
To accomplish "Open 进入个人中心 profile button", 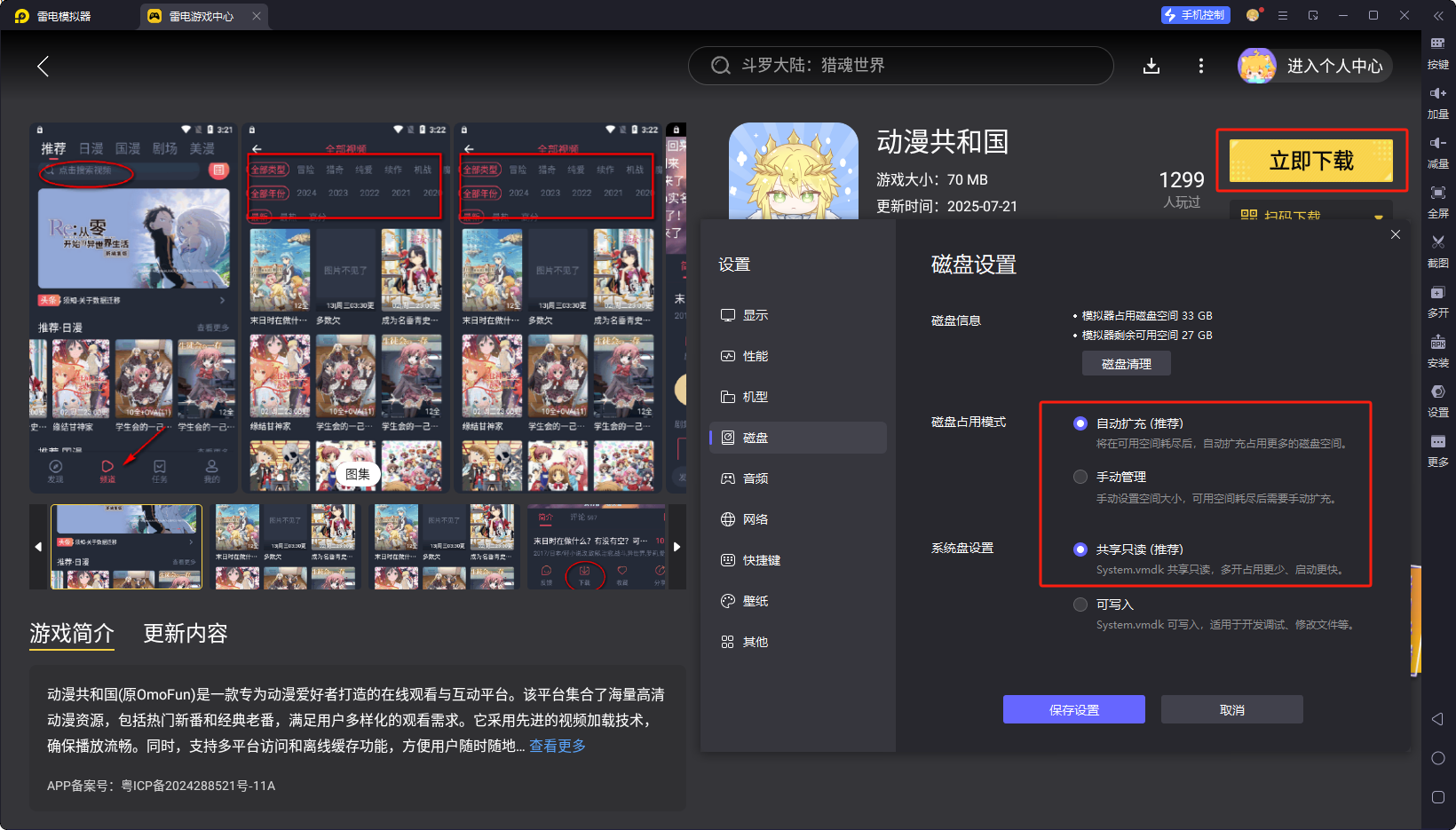I will coord(1315,66).
